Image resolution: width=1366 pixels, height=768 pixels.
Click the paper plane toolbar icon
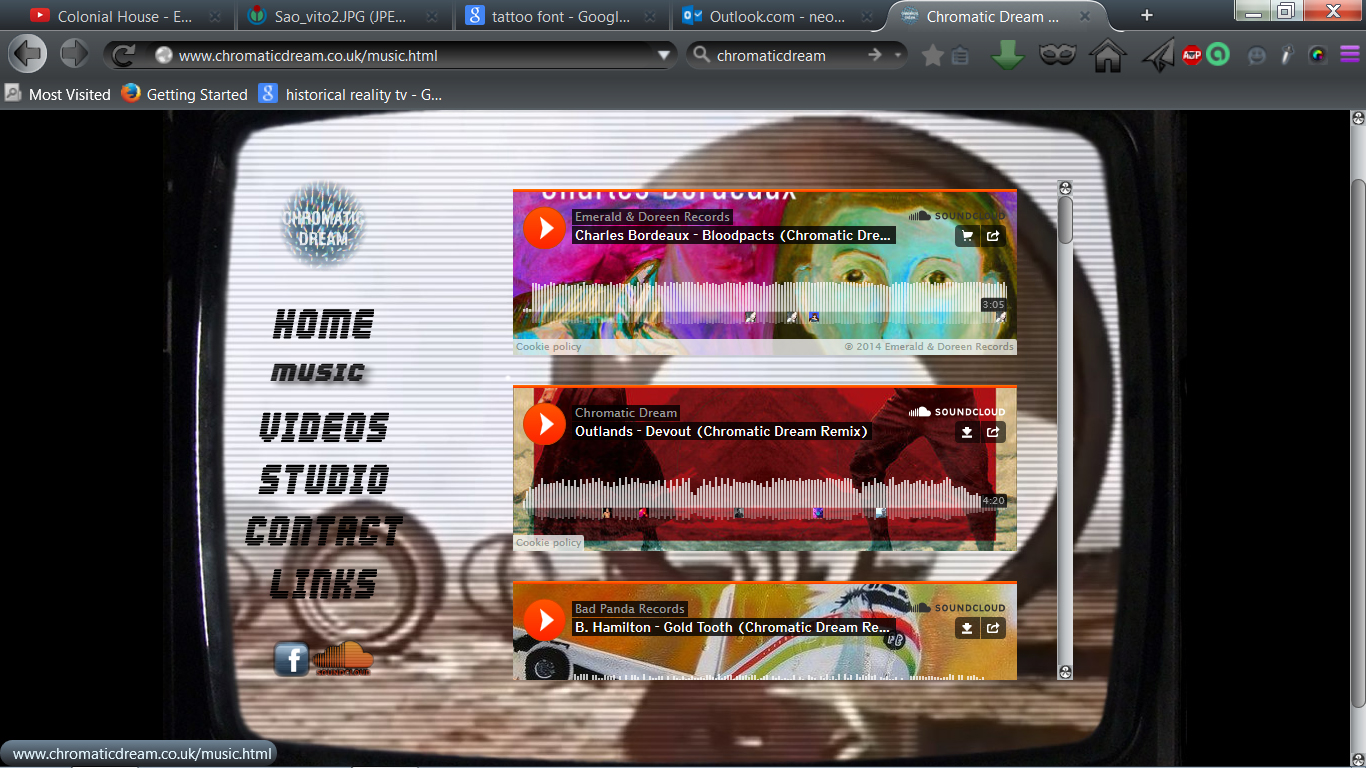(1158, 55)
